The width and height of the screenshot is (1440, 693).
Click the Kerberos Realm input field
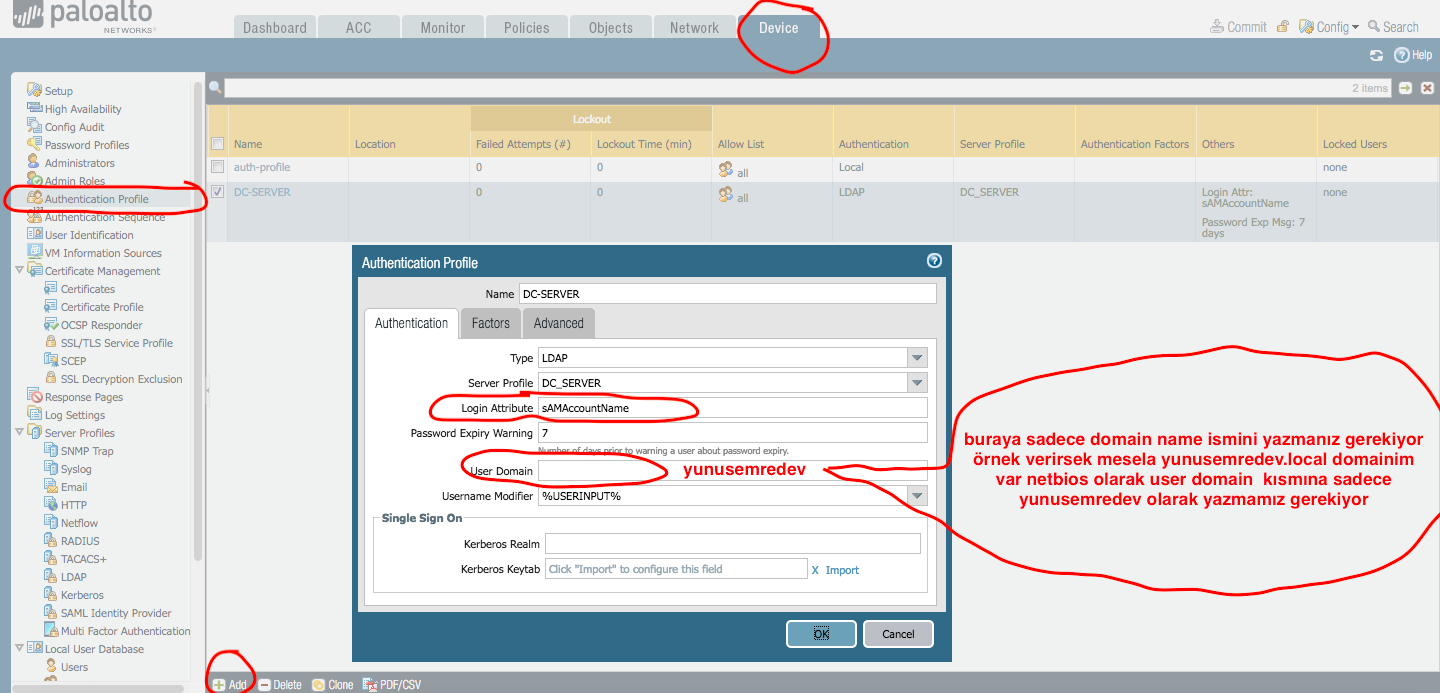click(x=732, y=544)
